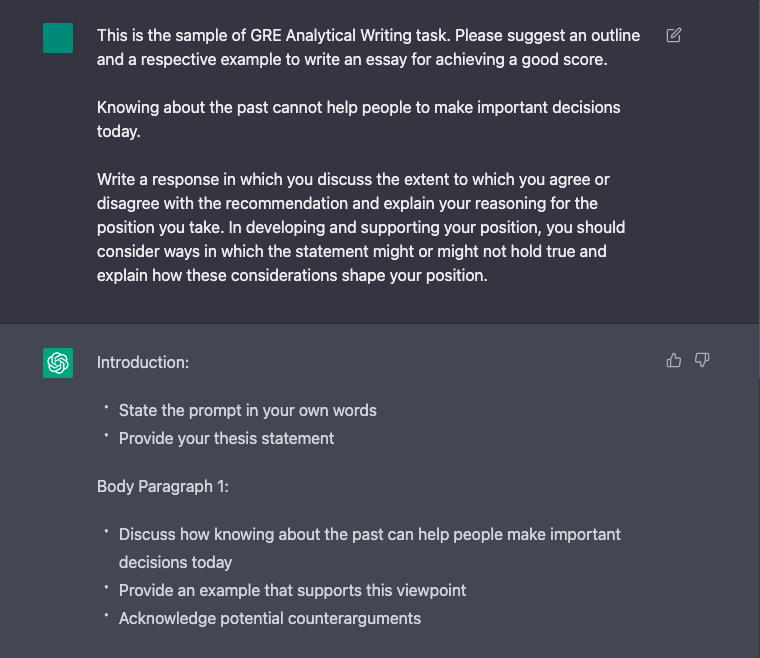Image resolution: width=760 pixels, height=658 pixels.
Task: Click the "Introduction:" heading
Action: point(143,362)
